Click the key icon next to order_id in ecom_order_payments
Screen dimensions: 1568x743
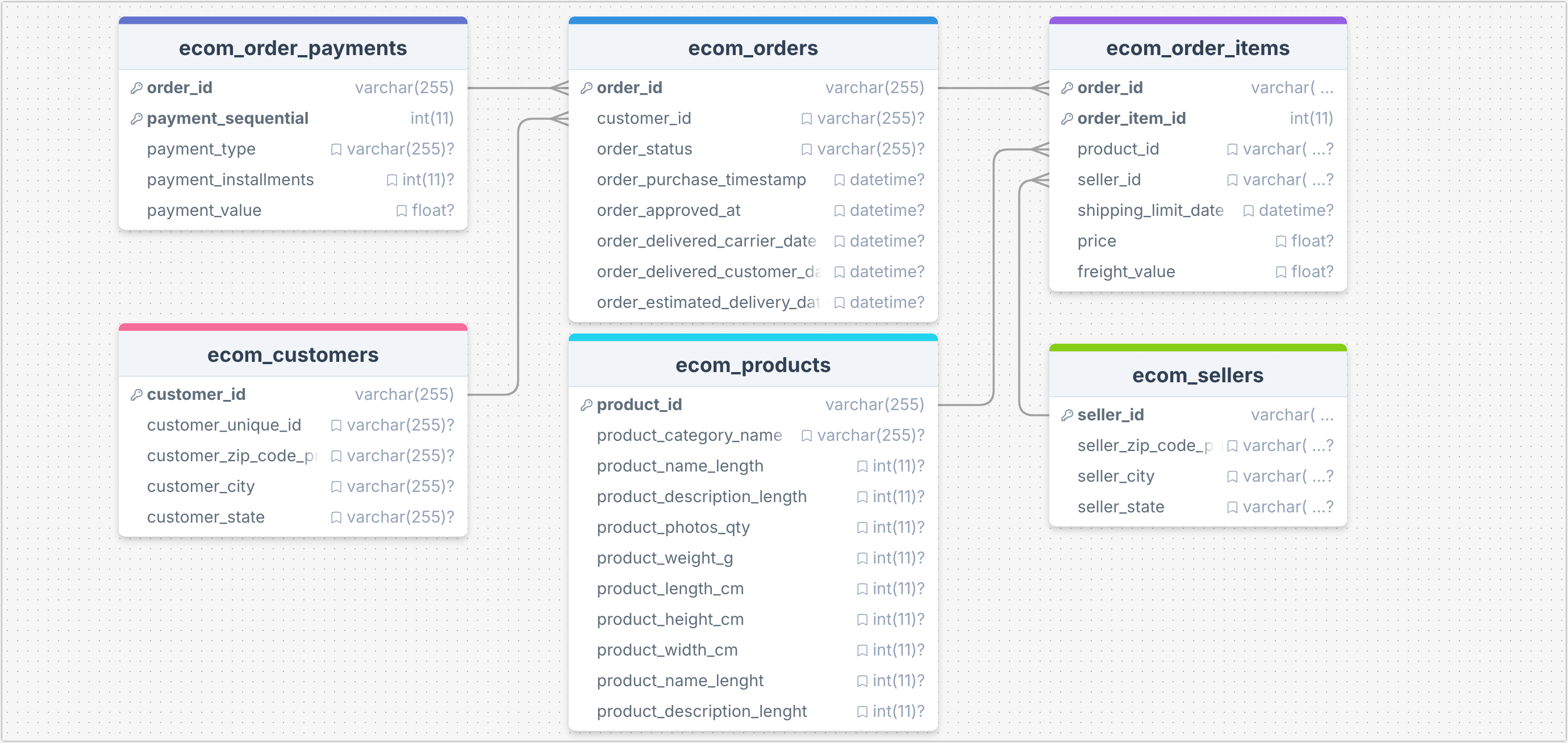pos(136,87)
